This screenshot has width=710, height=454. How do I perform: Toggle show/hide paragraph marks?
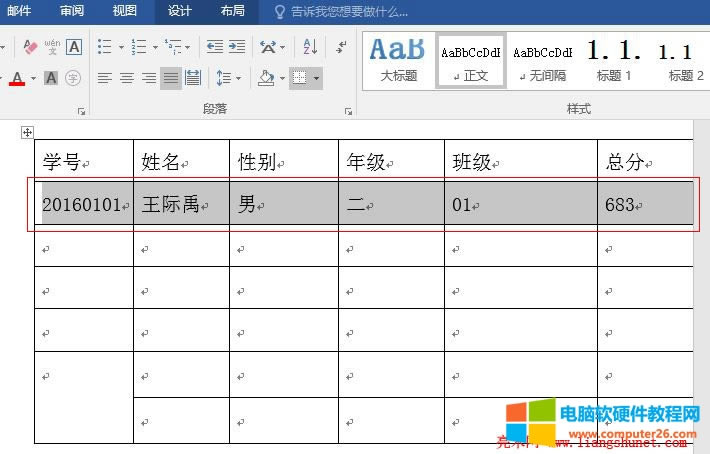342,47
